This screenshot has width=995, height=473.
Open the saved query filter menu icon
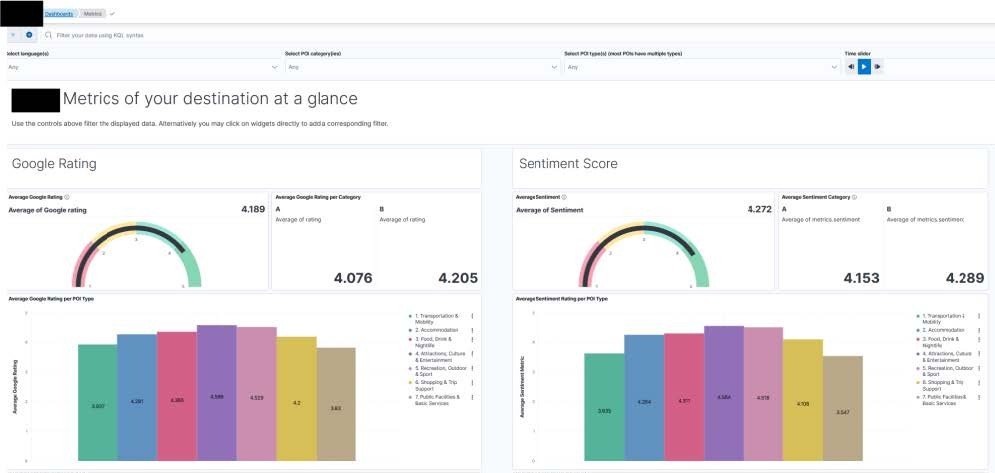click(x=13, y=35)
